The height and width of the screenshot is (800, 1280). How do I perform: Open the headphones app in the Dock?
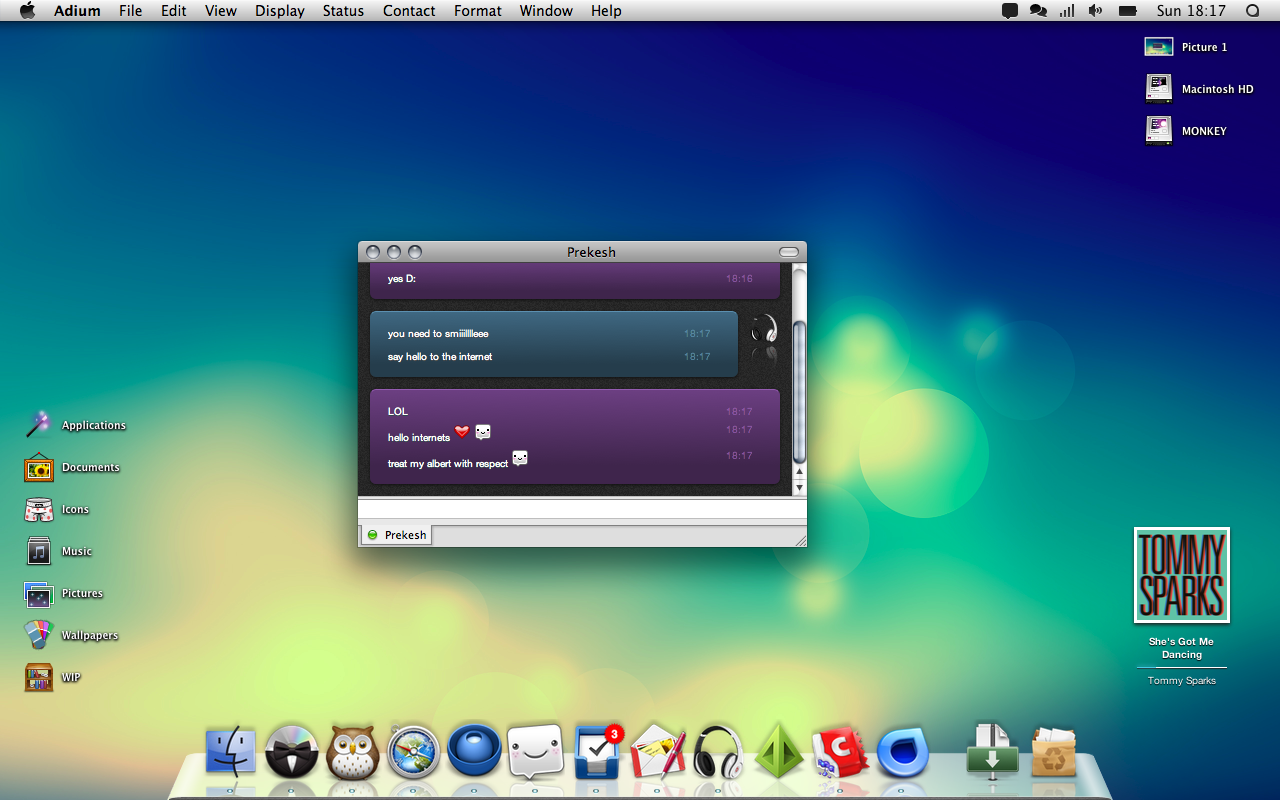click(x=718, y=752)
